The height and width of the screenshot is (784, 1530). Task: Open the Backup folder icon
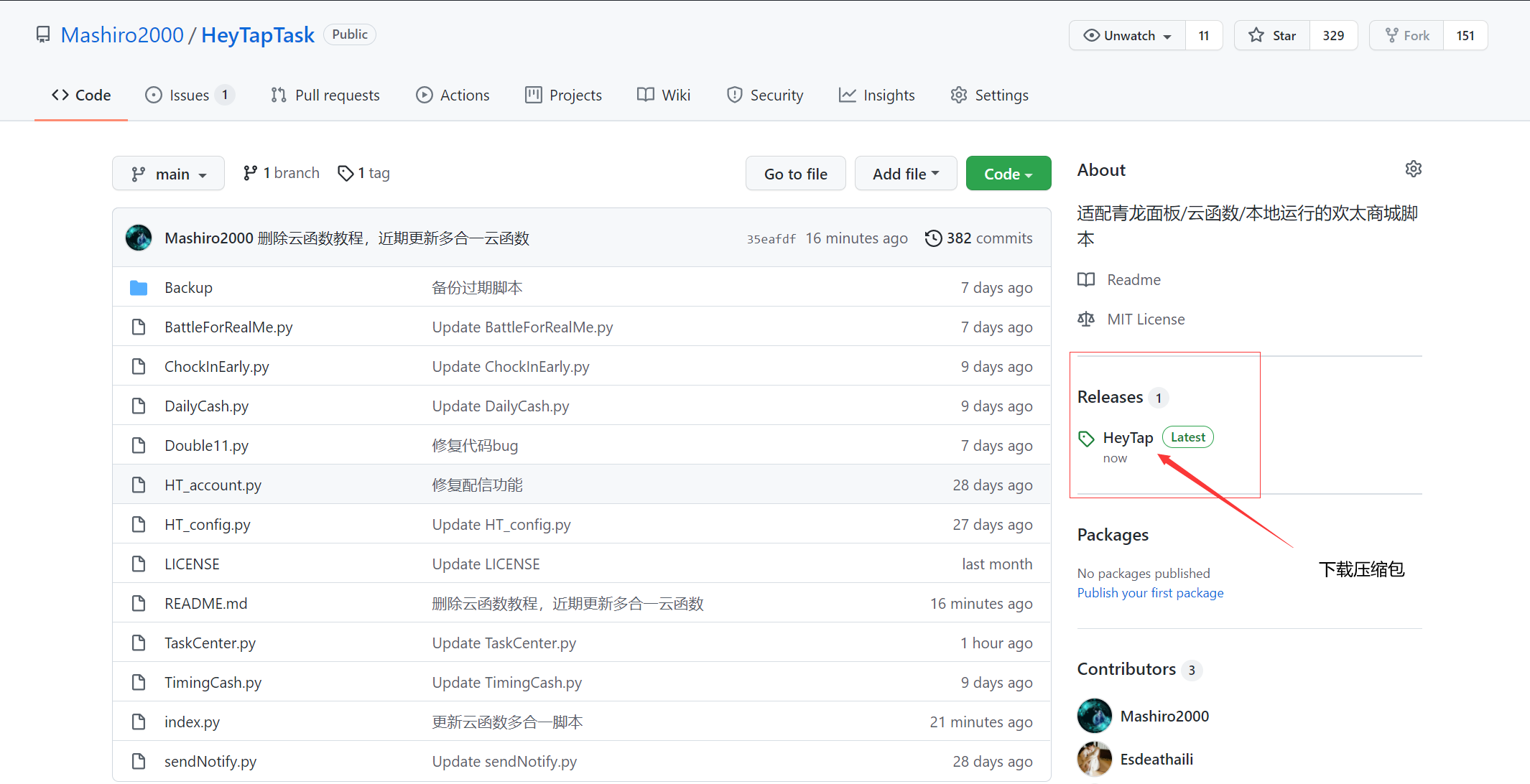click(139, 287)
